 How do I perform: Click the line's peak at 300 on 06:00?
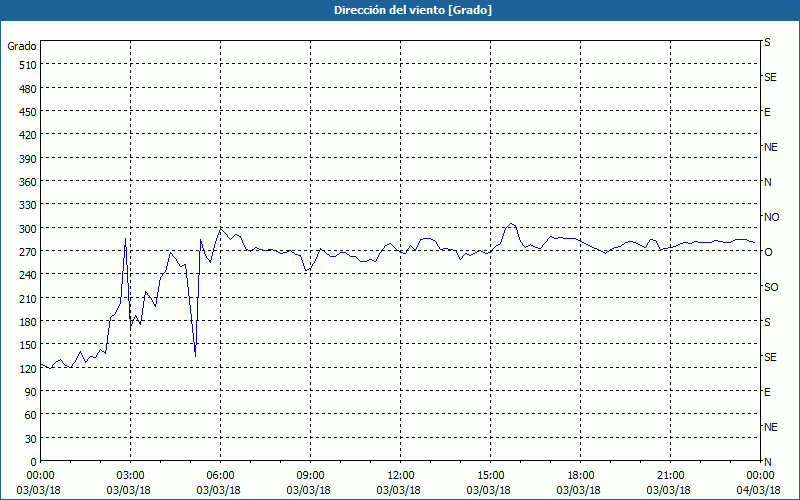220,229
